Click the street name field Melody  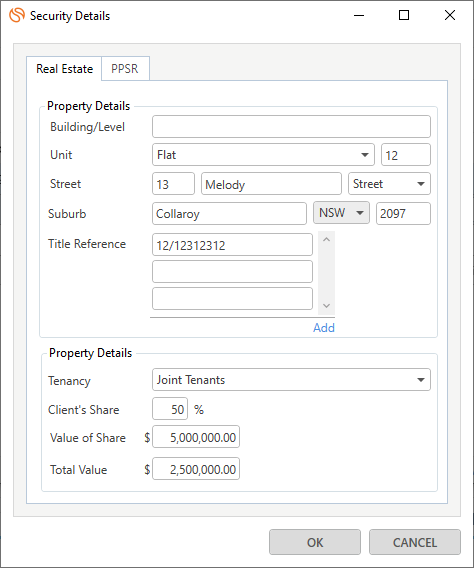(x=271, y=184)
